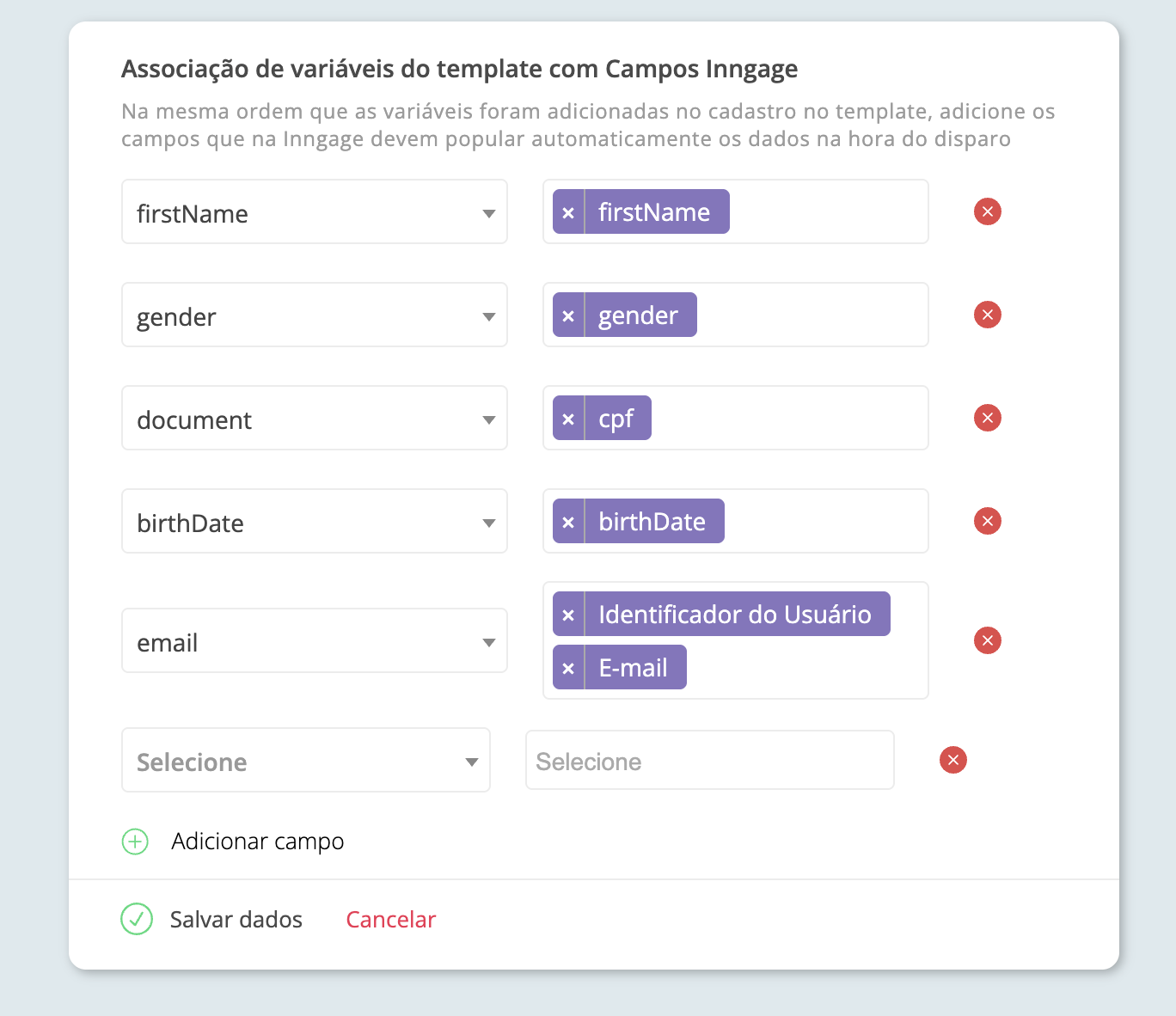This screenshot has height=1016, width=1176.
Task: Delete the firstName mapping row
Action: [988, 211]
